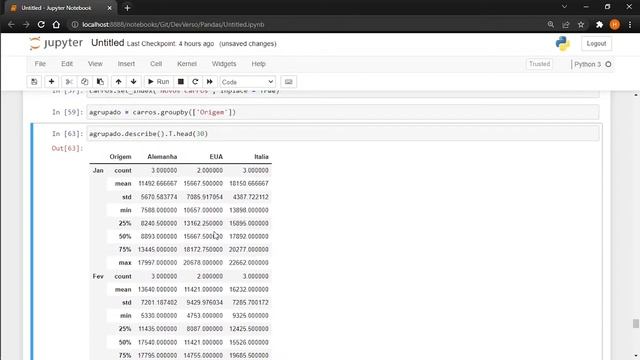Go to the browser home page
640x360 pixels.
point(56,24)
